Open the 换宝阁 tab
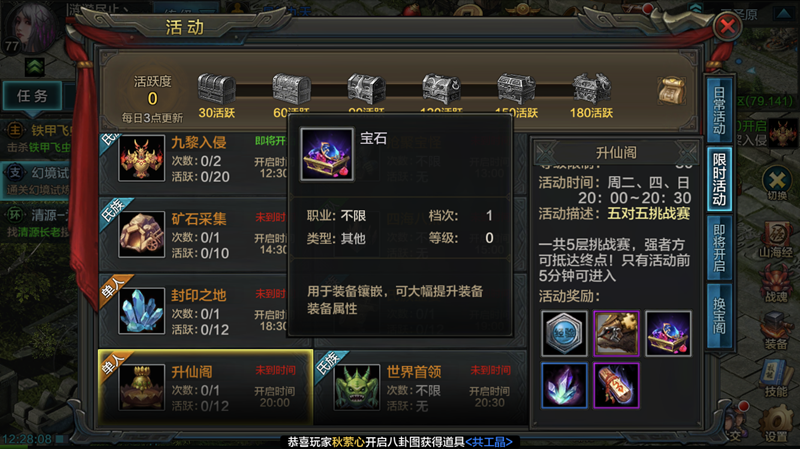This screenshot has height=449, width=800. tap(719, 316)
